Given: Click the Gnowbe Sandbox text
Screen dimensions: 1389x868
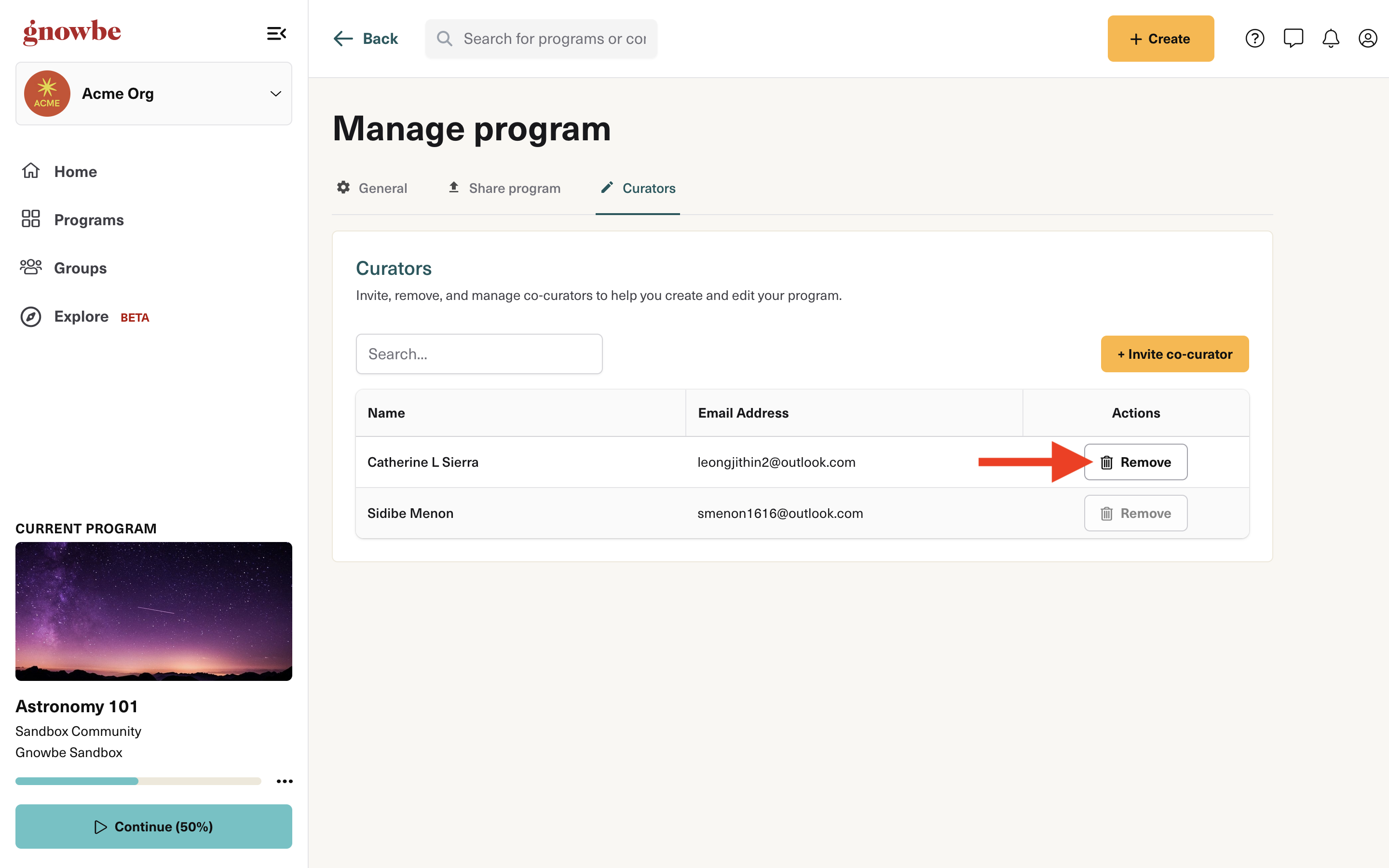Looking at the screenshot, I should click(x=69, y=753).
